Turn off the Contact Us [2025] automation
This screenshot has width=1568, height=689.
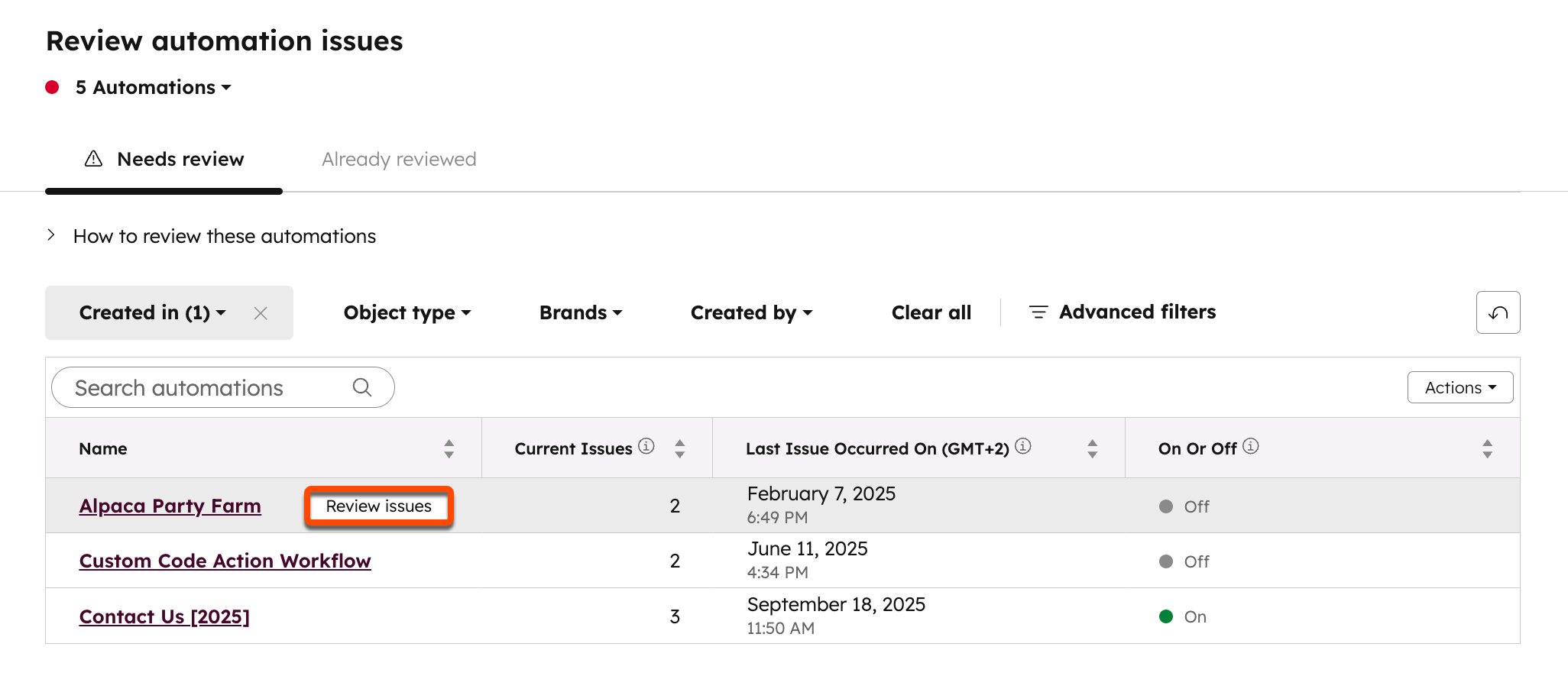(1165, 616)
